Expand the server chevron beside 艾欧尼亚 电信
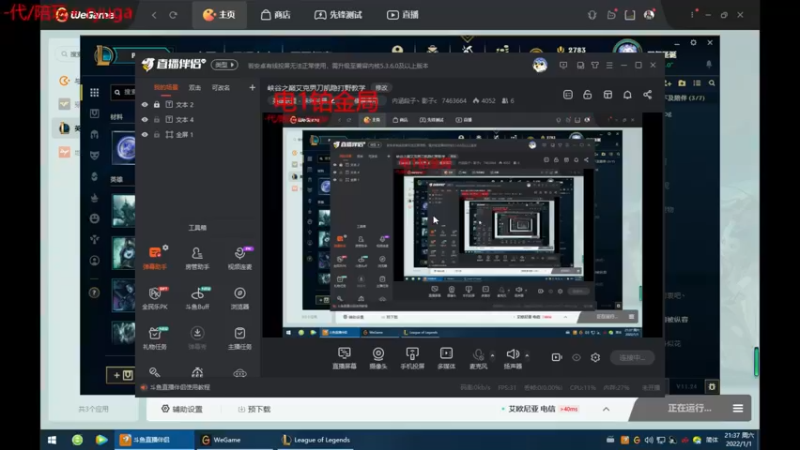Viewport: 800px width, 450px height. tap(606, 409)
